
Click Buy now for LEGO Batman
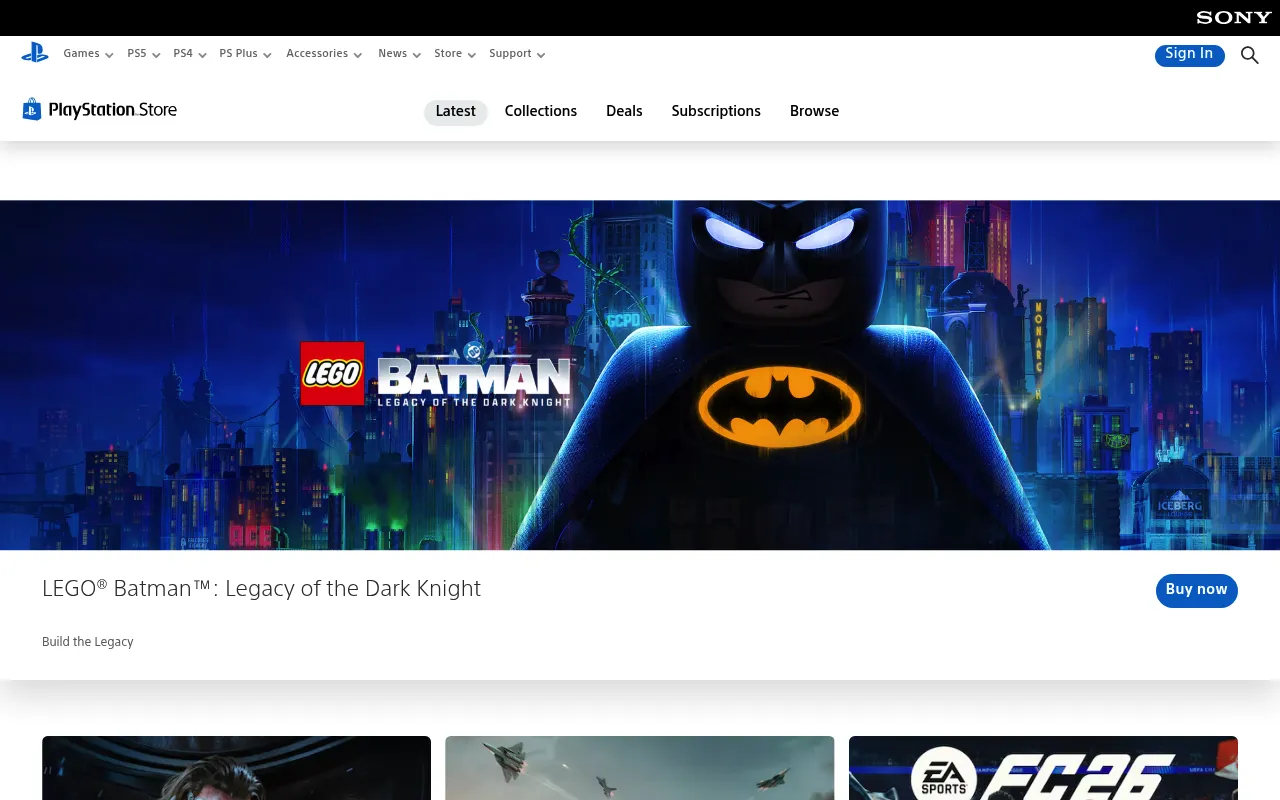click(x=1196, y=590)
